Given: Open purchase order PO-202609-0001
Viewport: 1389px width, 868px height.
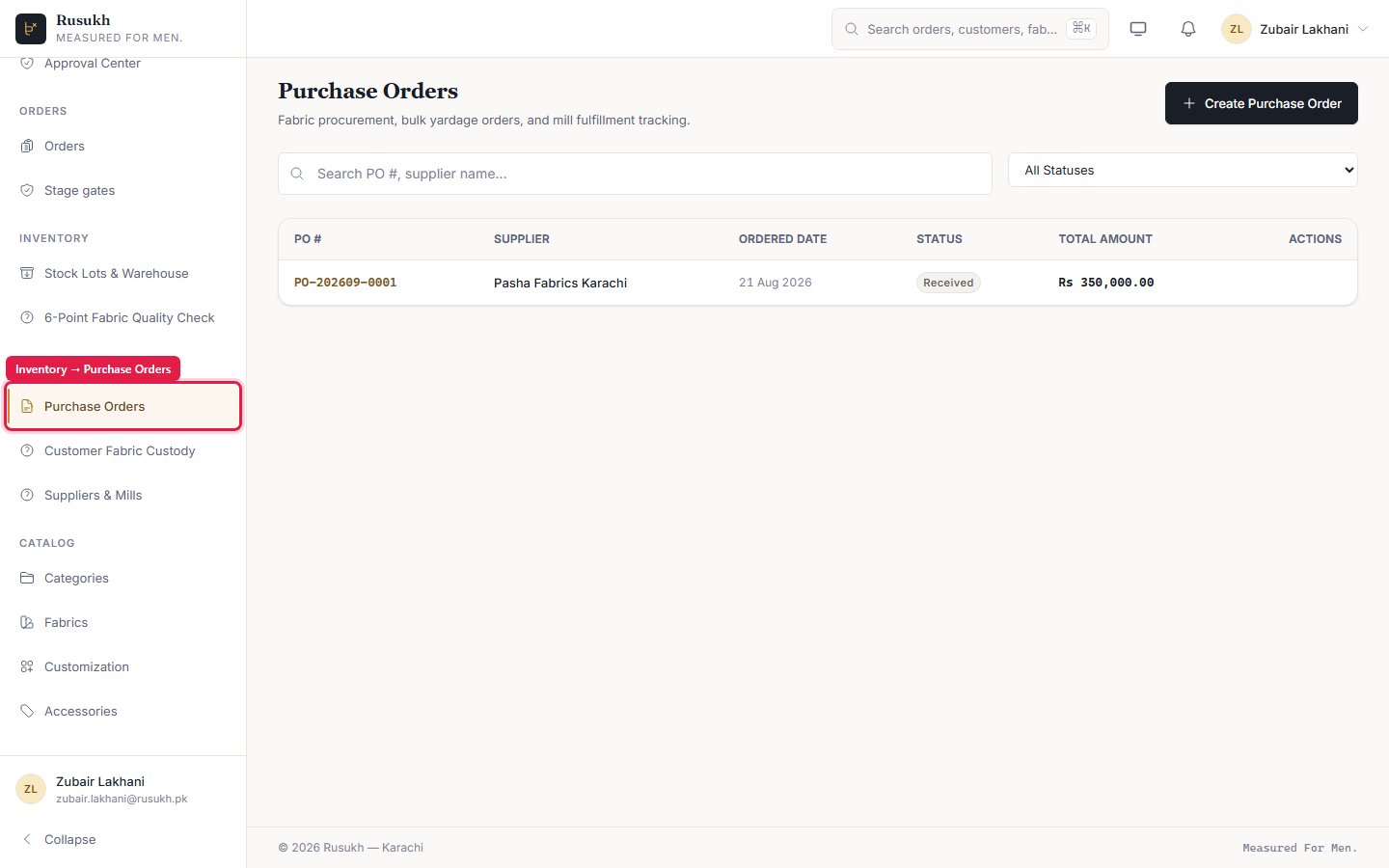Looking at the screenshot, I should pos(345,283).
